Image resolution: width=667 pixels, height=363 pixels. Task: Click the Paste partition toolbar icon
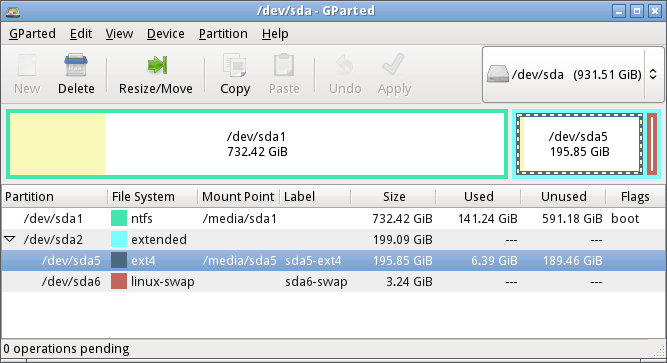284,66
